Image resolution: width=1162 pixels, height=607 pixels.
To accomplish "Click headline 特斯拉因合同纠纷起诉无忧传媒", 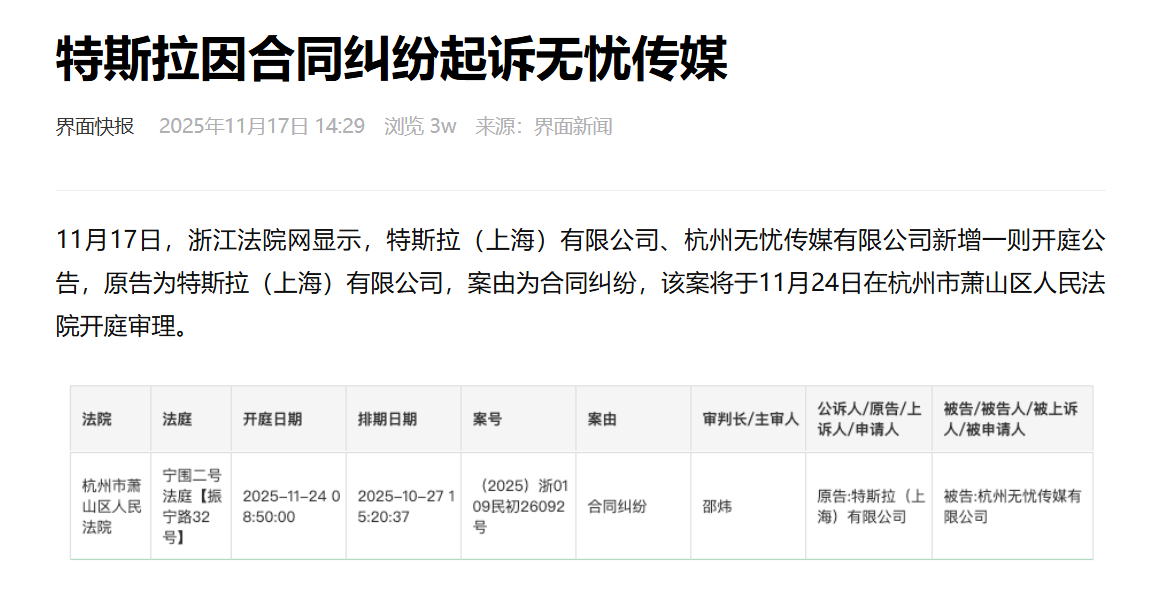I will coord(391,59).
